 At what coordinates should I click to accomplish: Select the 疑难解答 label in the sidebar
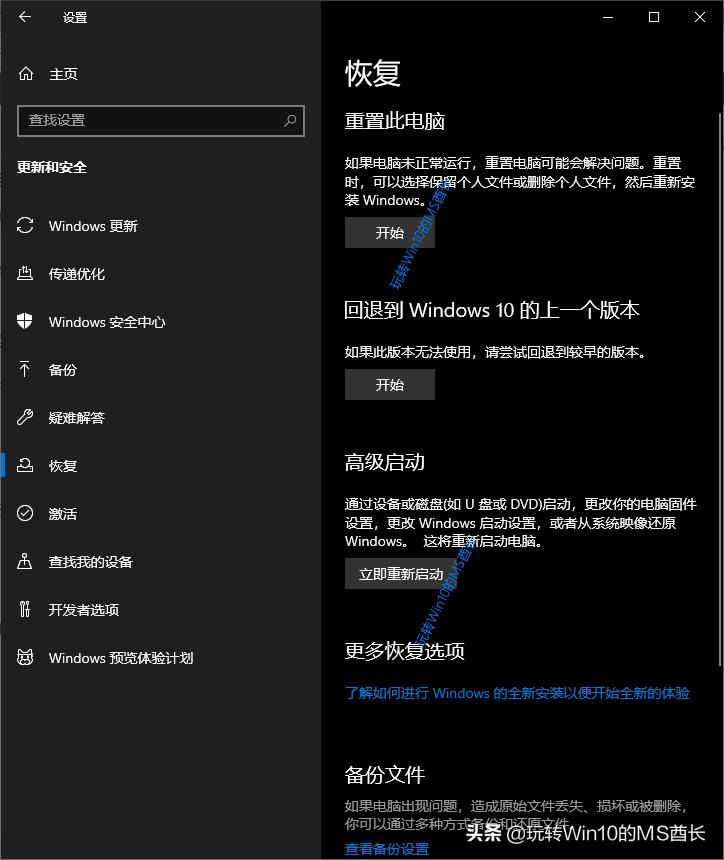[x=77, y=418]
